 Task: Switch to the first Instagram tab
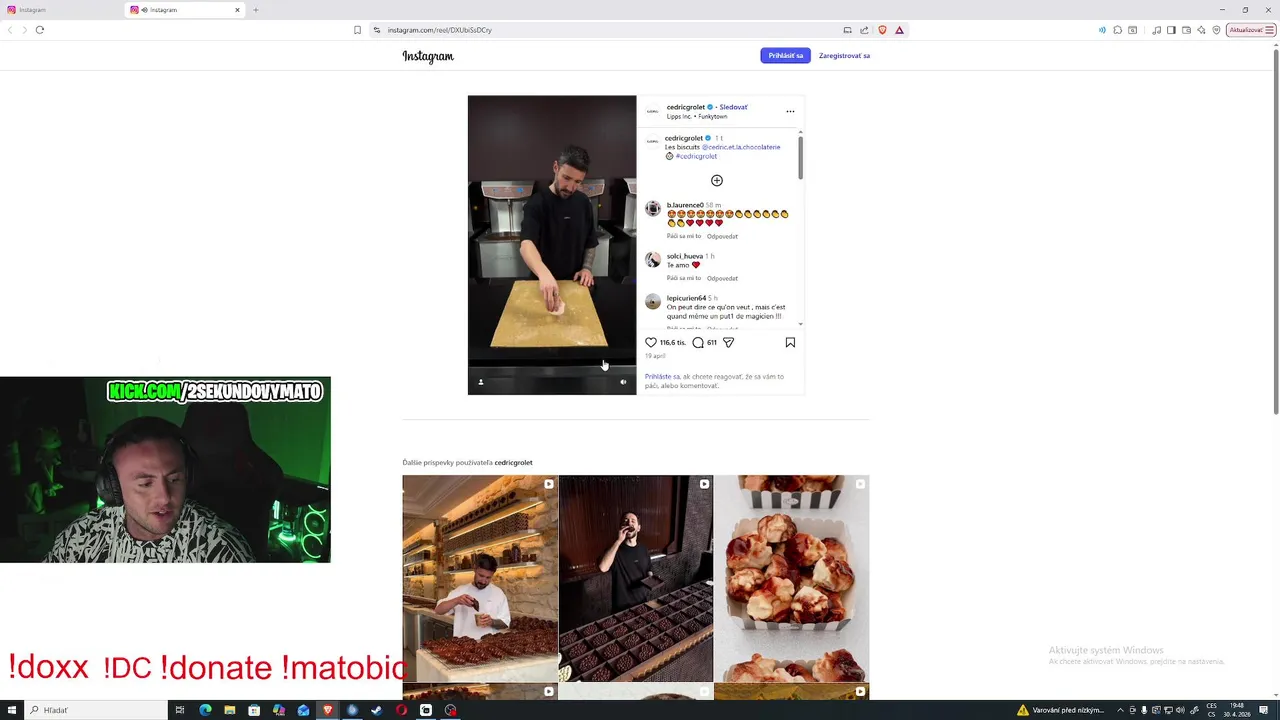point(62,10)
